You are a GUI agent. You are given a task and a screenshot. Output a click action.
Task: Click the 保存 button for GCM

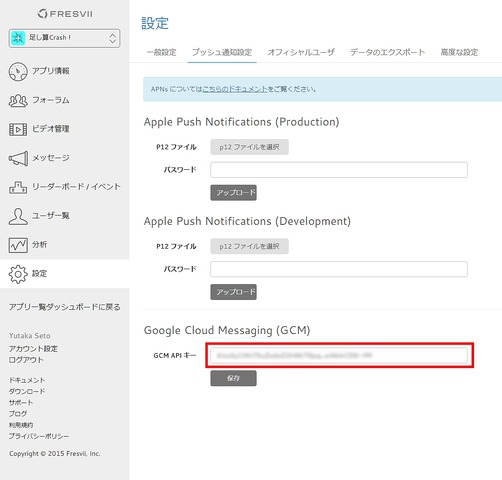click(233, 378)
